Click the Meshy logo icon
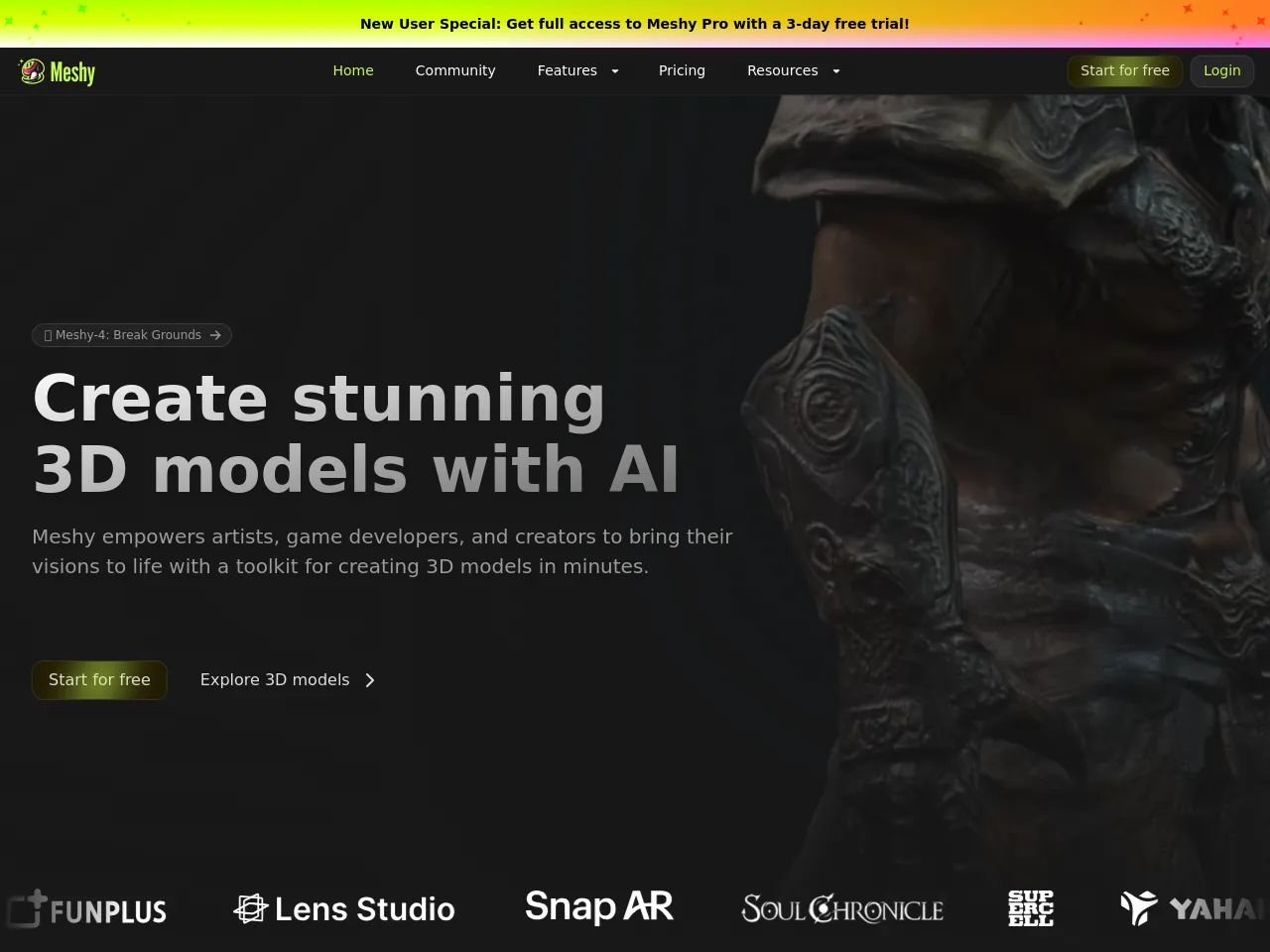This screenshot has height=952, width=1270. 33,71
